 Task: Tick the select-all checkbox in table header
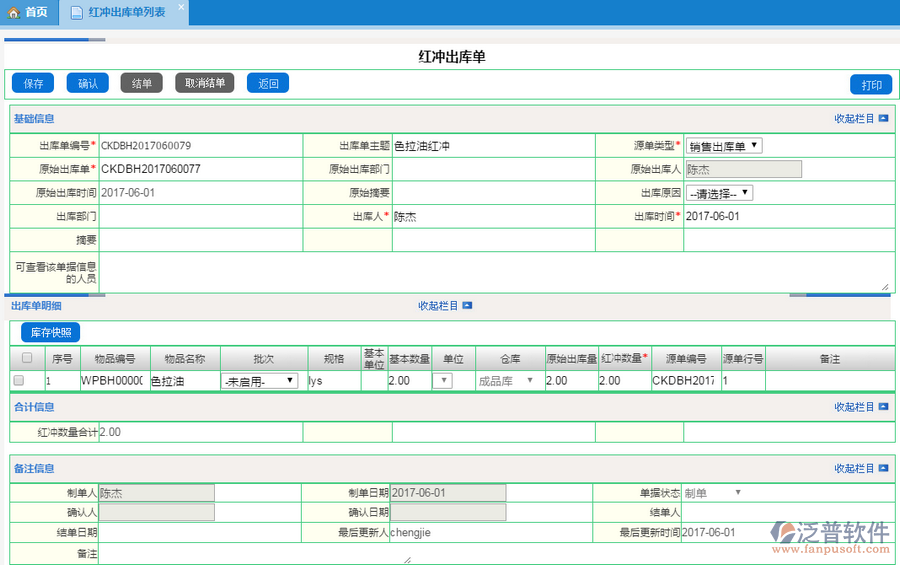pyautogui.click(x=27, y=358)
